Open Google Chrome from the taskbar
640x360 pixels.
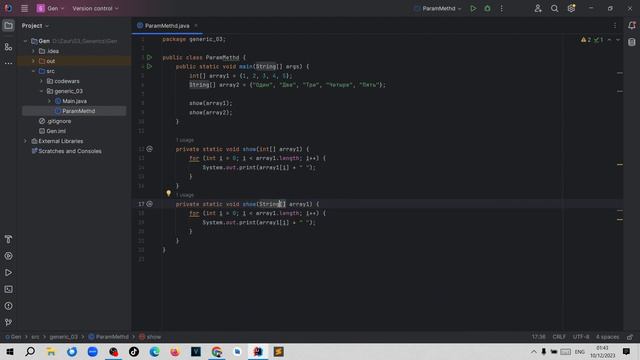[217, 351]
